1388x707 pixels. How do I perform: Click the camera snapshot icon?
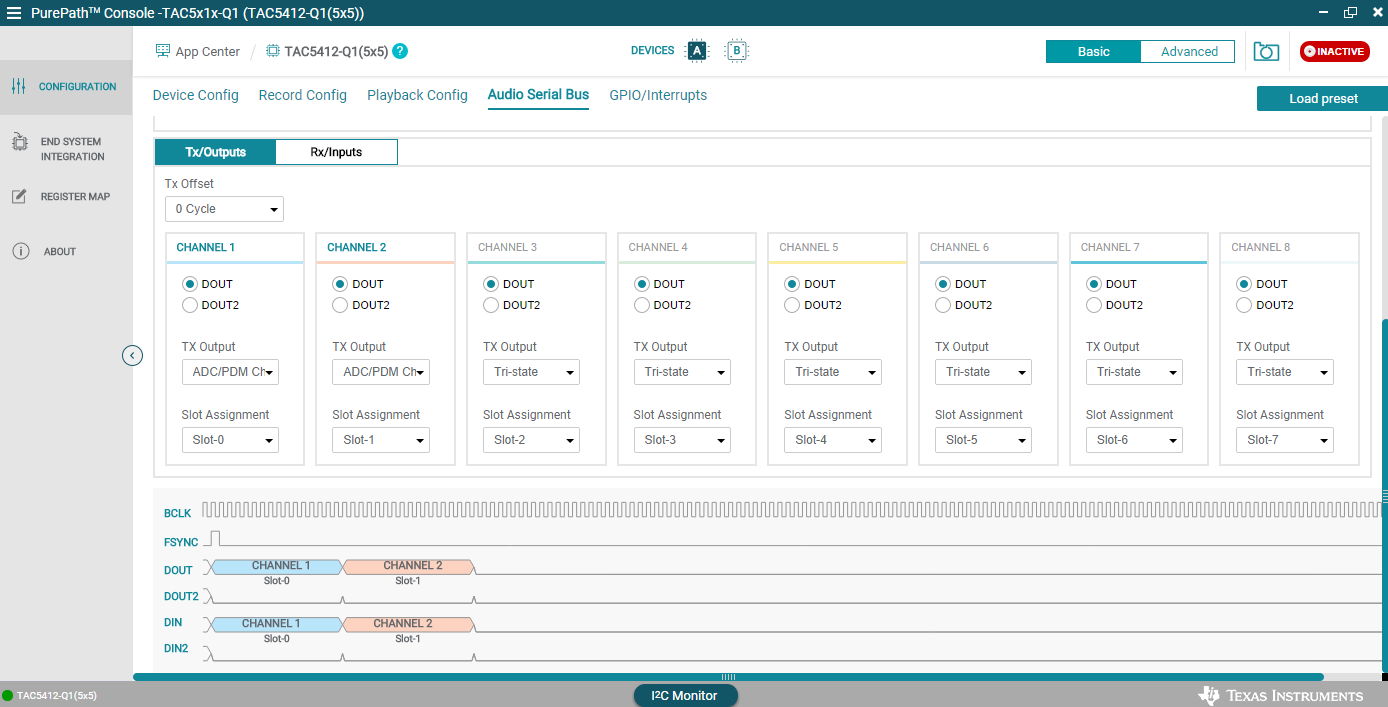1266,51
